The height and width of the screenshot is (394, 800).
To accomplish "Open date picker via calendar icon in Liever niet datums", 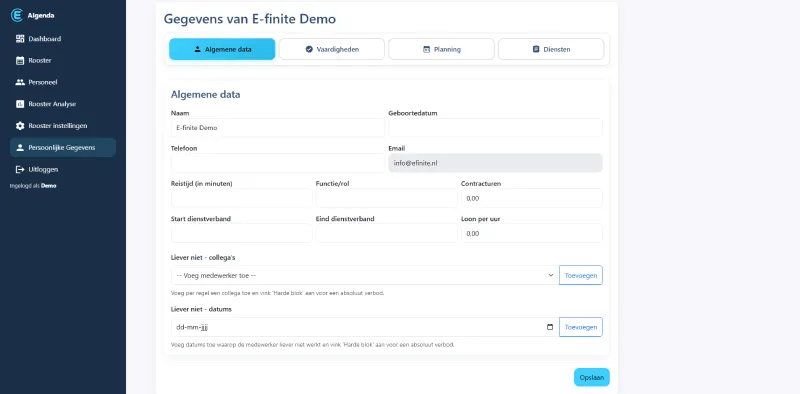I will click(x=550, y=327).
